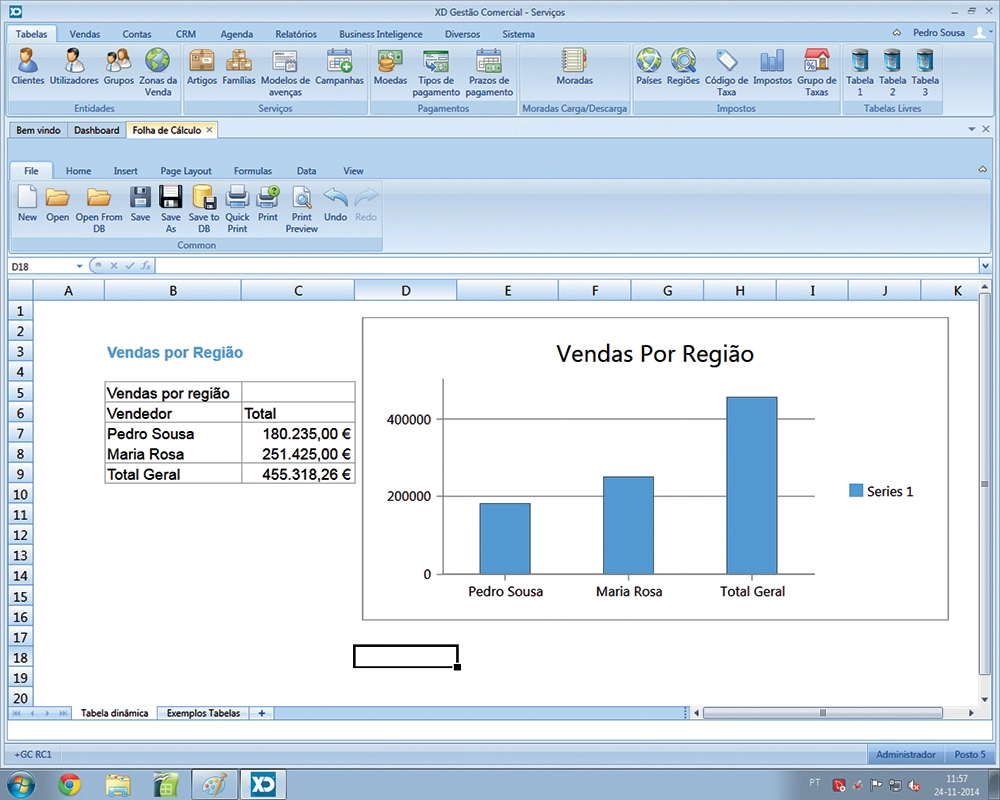
Task: Switch to the Exemplos Tabelas sheet
Action: [203, 713]
